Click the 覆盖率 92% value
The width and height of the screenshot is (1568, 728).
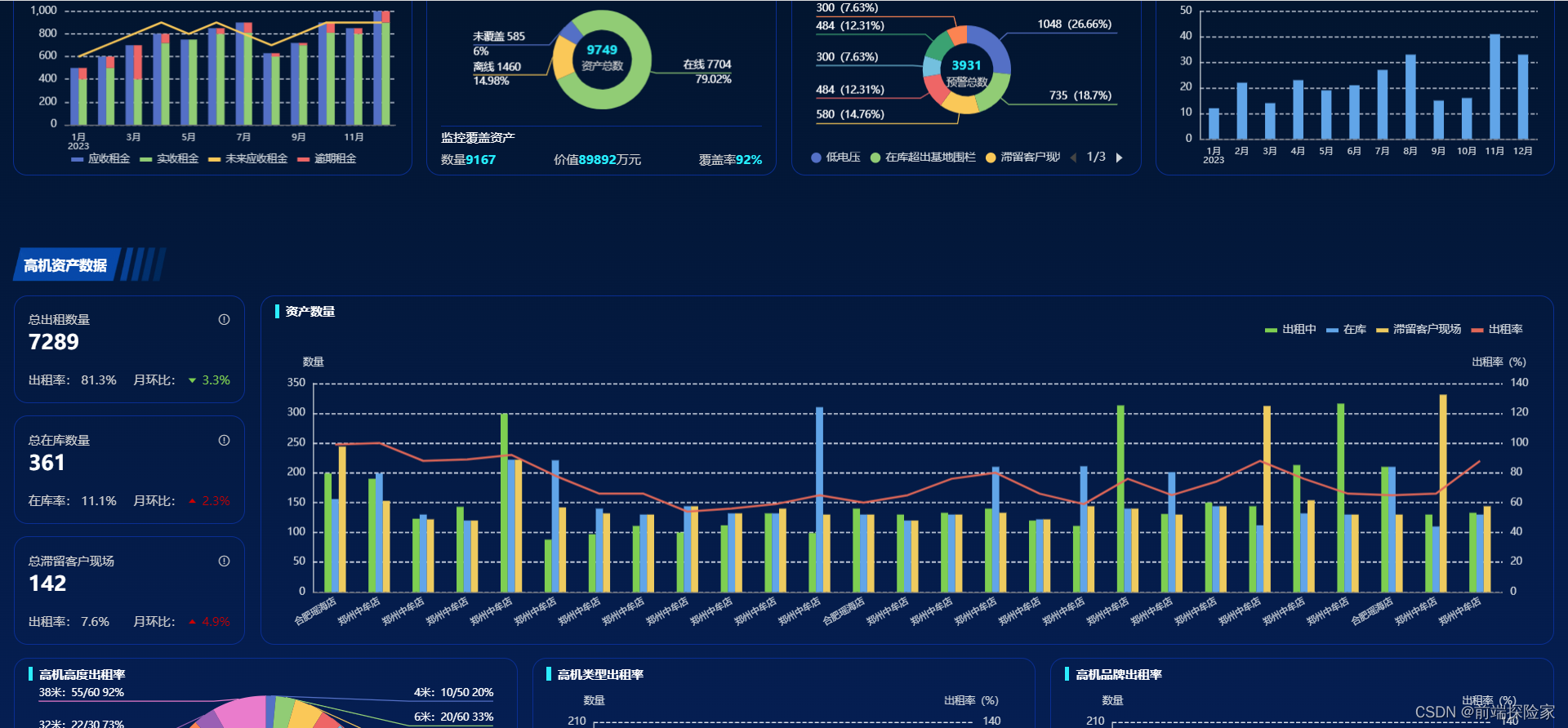(x=749, y=160)
